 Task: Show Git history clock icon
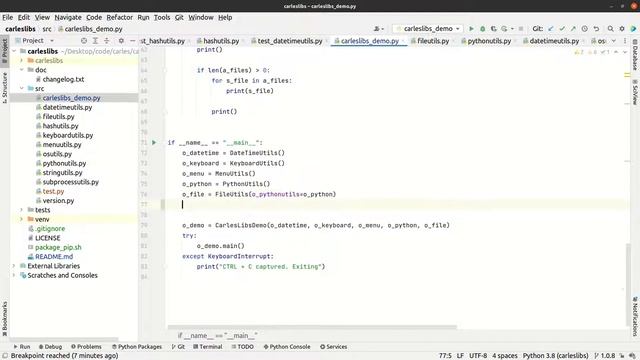(x=584, y=29)
